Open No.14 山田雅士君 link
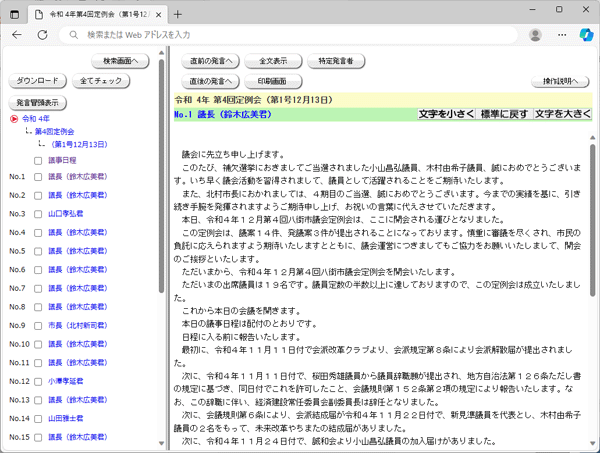This screenshot has height=453, width=600. (65, 419)
